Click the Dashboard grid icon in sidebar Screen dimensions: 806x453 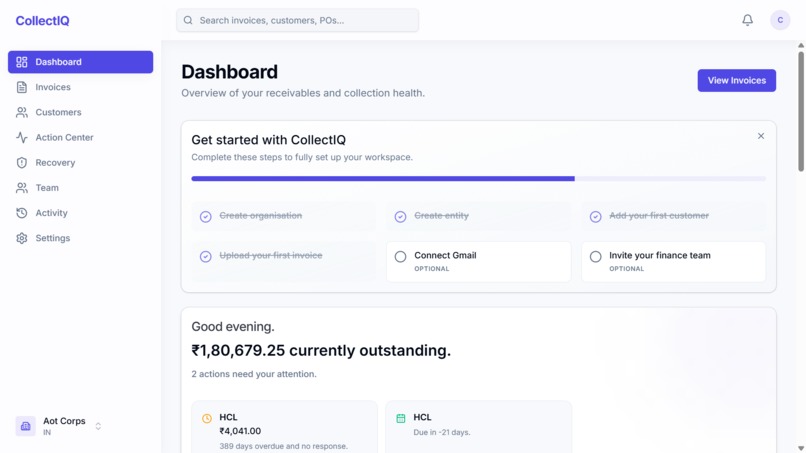click(22, 62)
